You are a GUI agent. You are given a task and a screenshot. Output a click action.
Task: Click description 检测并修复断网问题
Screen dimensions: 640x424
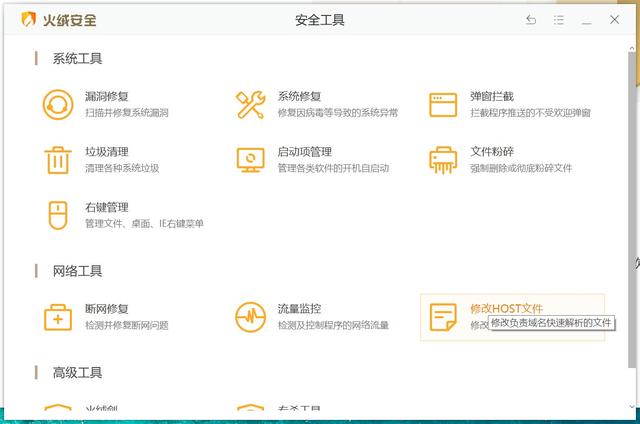[127, 325]
